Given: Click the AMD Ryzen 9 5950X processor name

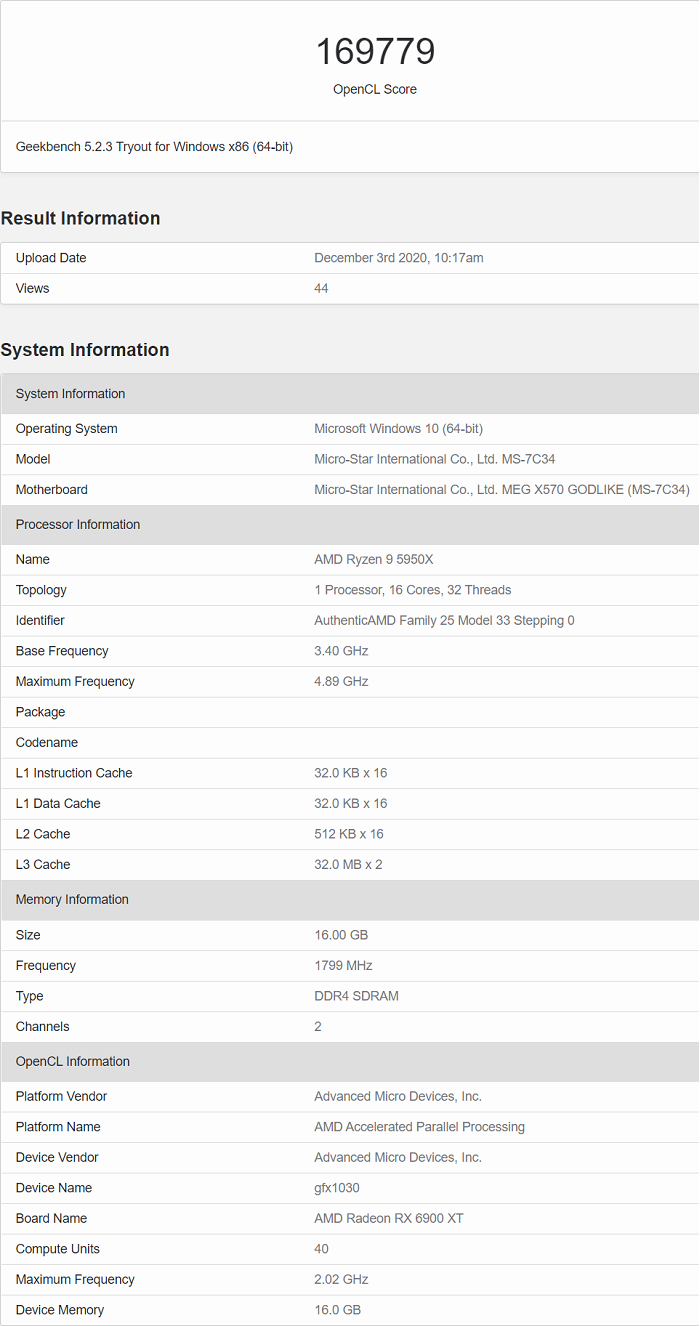Looking at the screenshot, I should click(x=375, y=560).
